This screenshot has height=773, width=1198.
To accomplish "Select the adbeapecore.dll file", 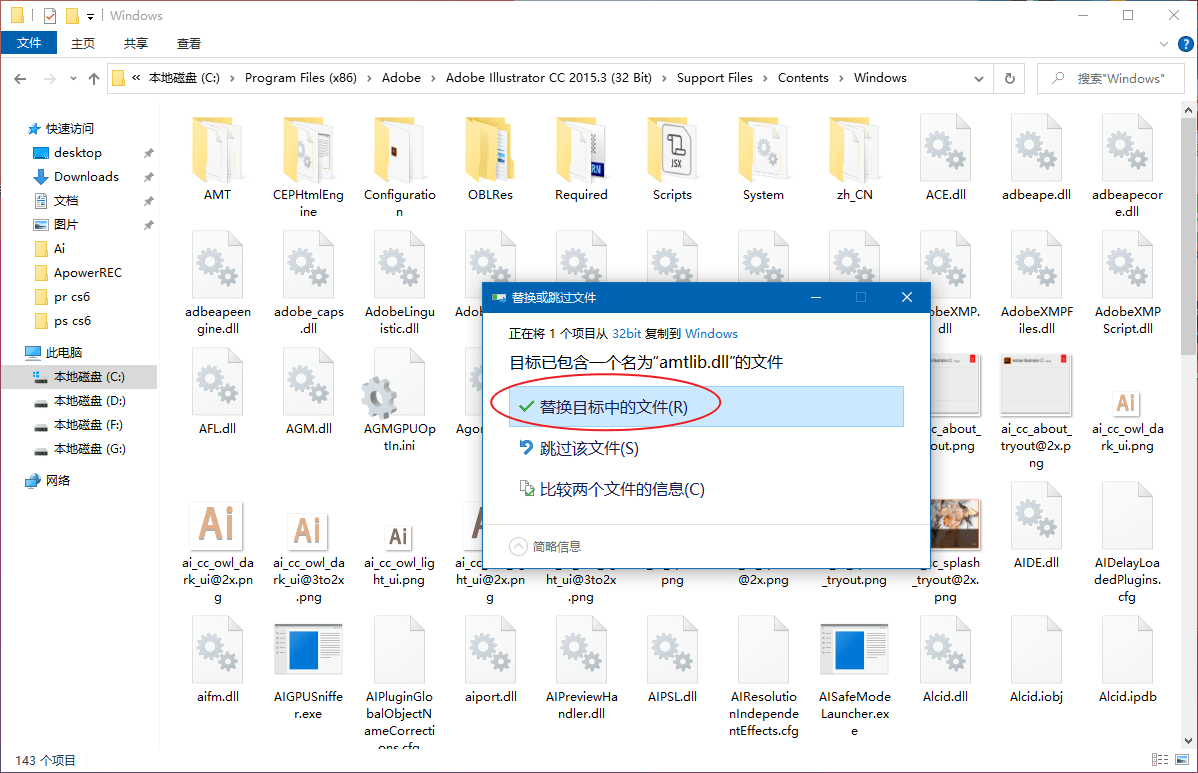I will coord(1127,167).
